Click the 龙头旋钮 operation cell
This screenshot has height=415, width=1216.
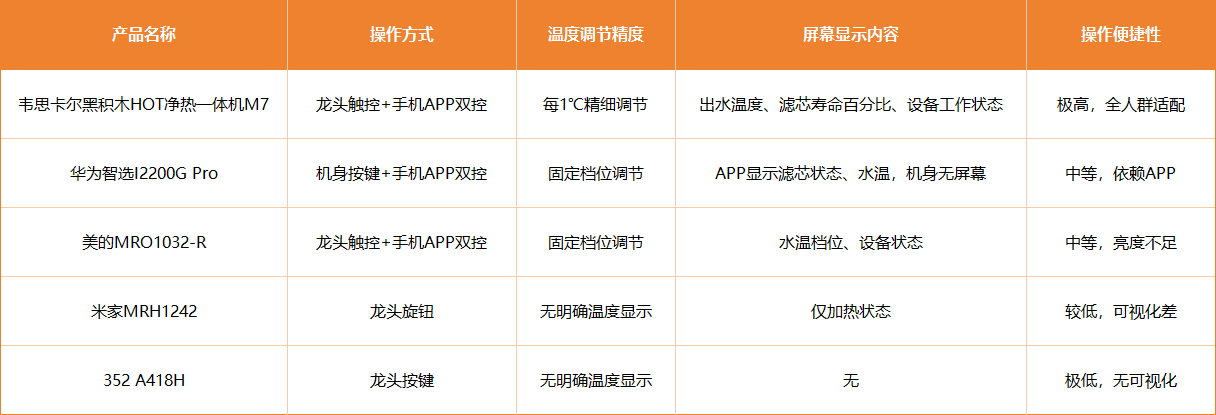(401, 311)
